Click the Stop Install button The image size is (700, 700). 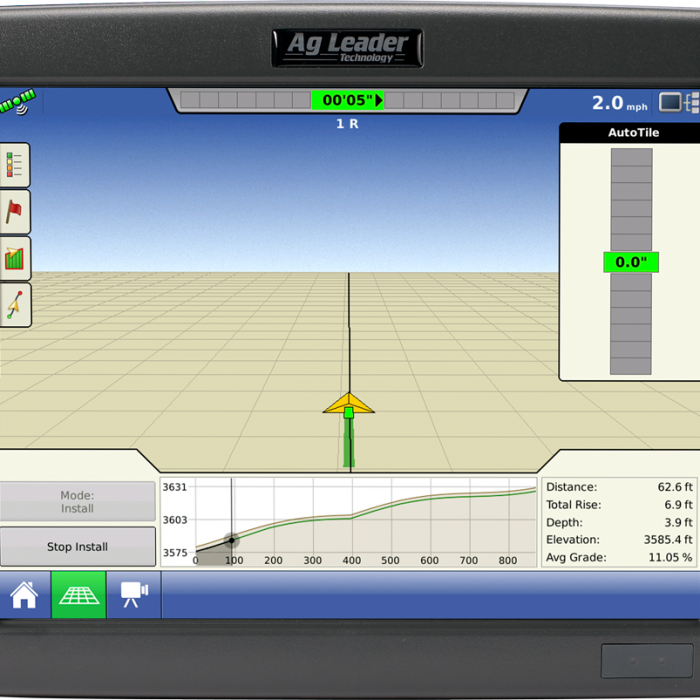point(78,546)
